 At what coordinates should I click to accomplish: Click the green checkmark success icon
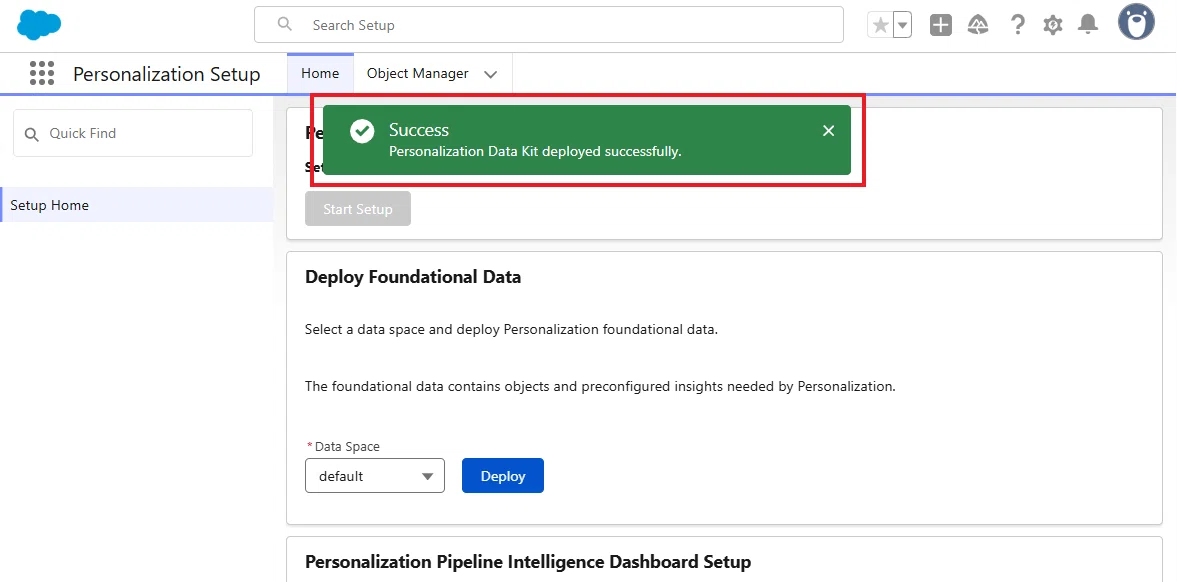pyautogui.click(x=362, y=131)
